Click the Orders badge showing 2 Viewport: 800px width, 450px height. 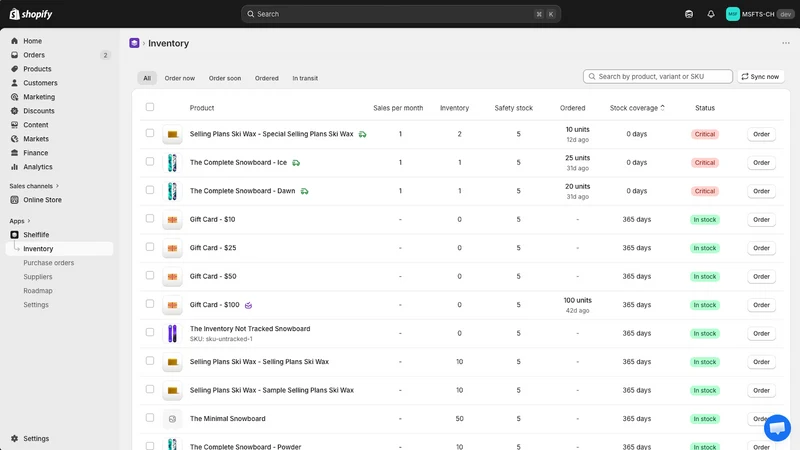[105, 55]
